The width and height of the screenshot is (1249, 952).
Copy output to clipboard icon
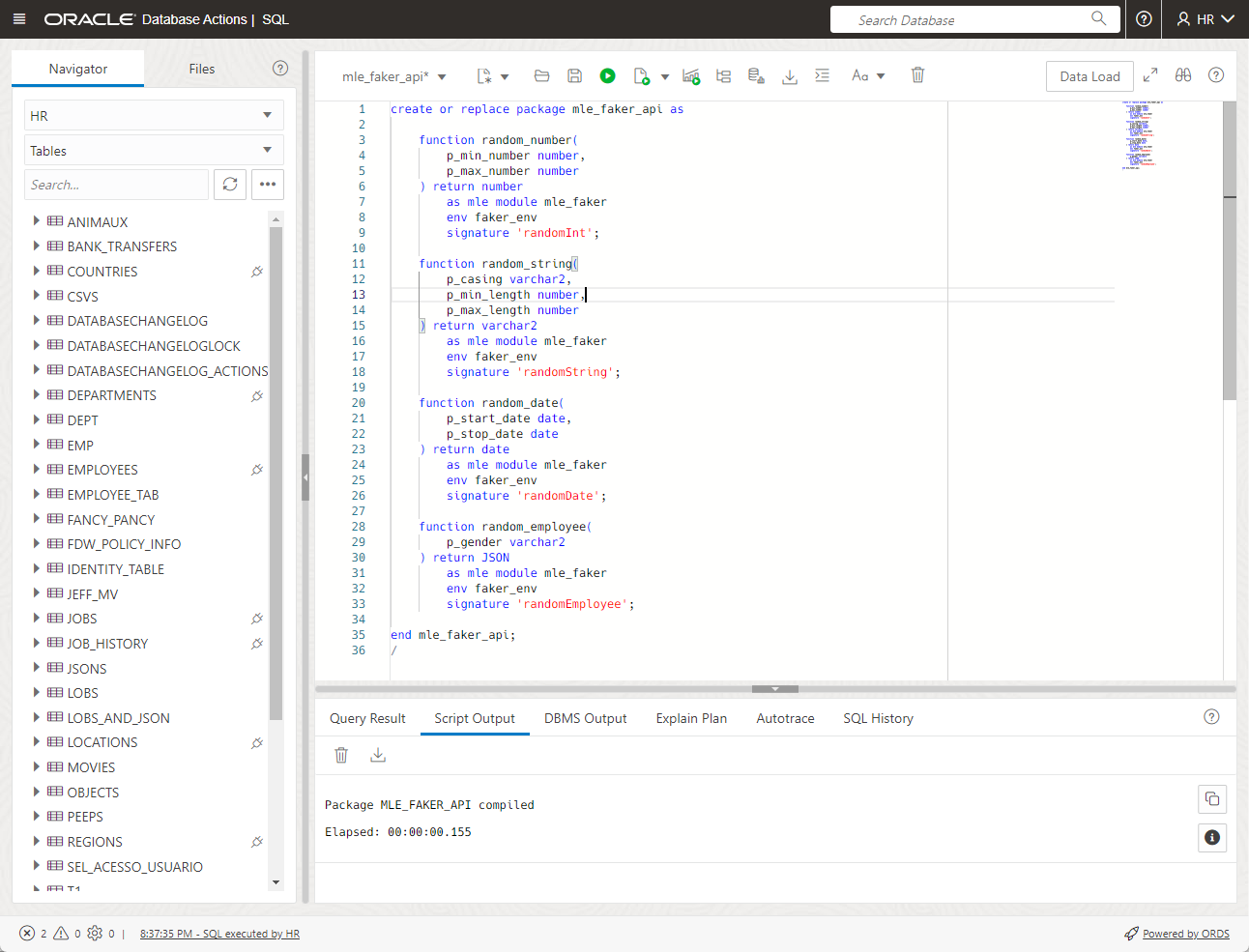(1212, 798)
